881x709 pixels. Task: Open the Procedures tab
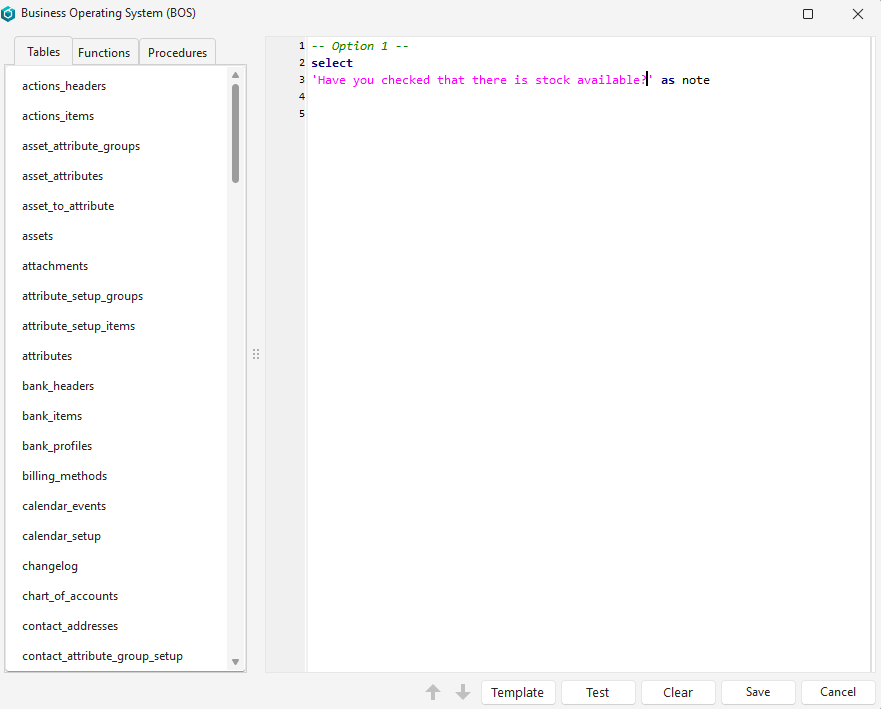coord(178,52)
